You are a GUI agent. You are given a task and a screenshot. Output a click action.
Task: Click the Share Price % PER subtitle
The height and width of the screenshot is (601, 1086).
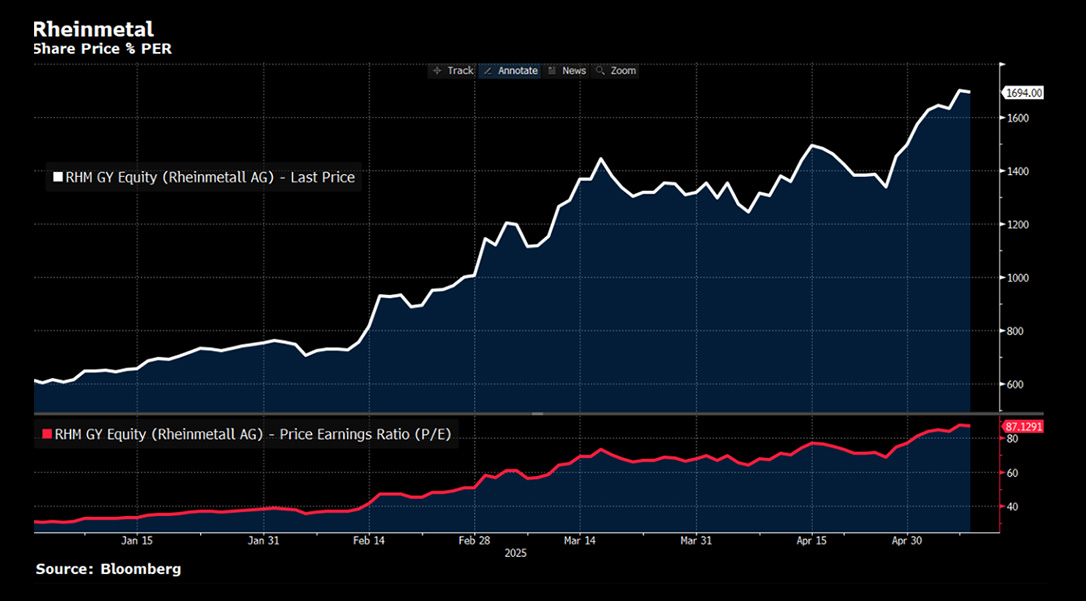point(103,49)
